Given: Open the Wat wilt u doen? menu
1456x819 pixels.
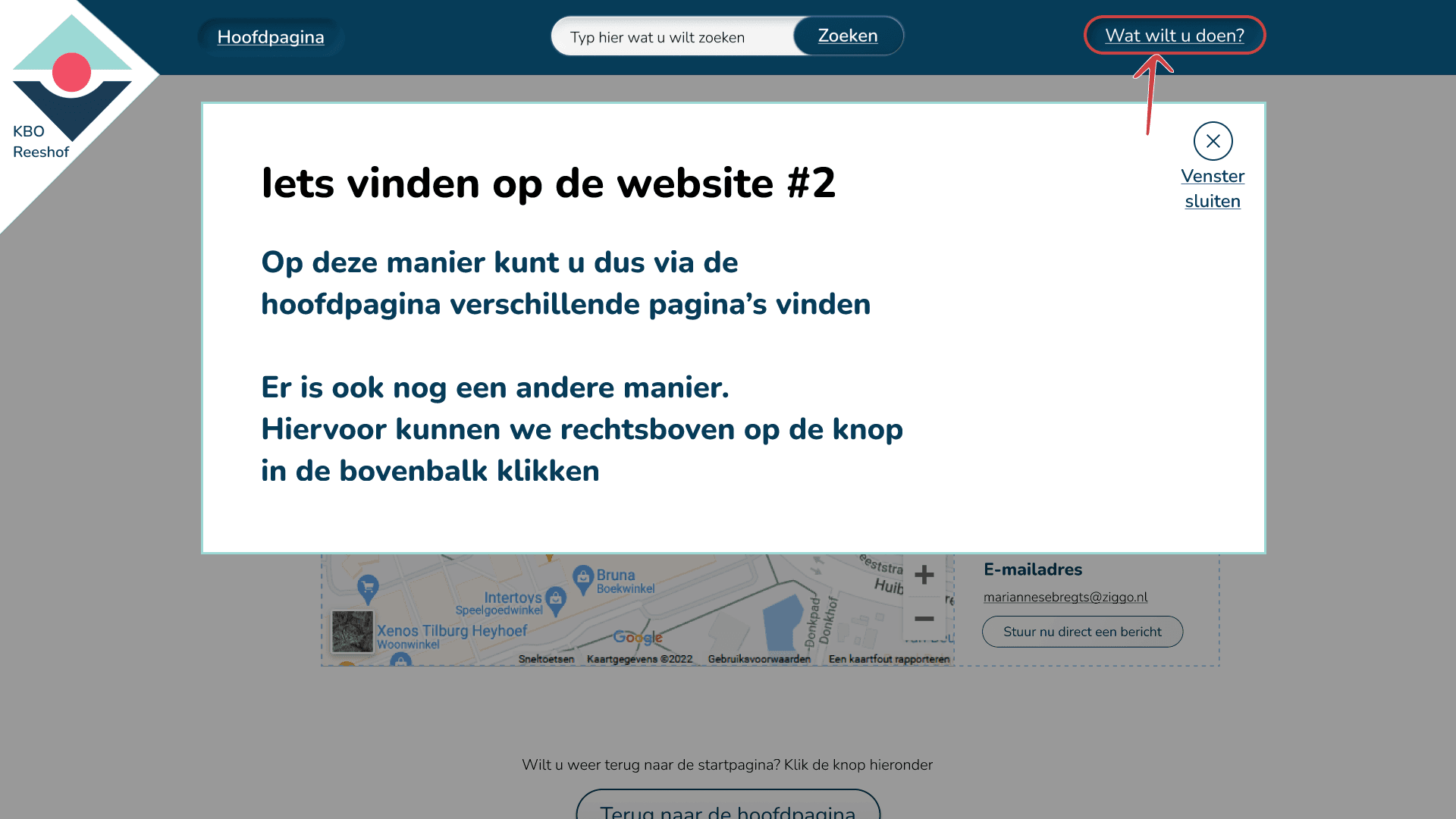Looking at the screenshot, I should tap(1175, 35).
